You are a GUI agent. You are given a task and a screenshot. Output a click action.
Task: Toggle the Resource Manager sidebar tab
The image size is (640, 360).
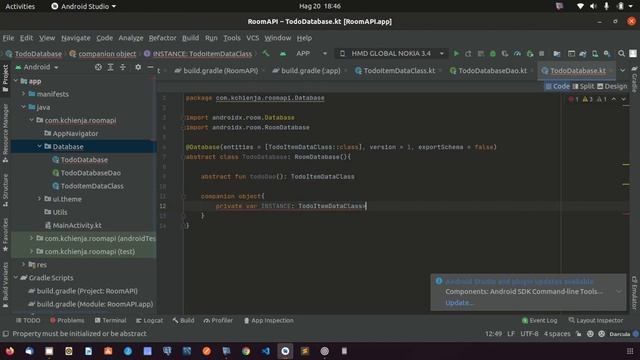tap(5, 133)
